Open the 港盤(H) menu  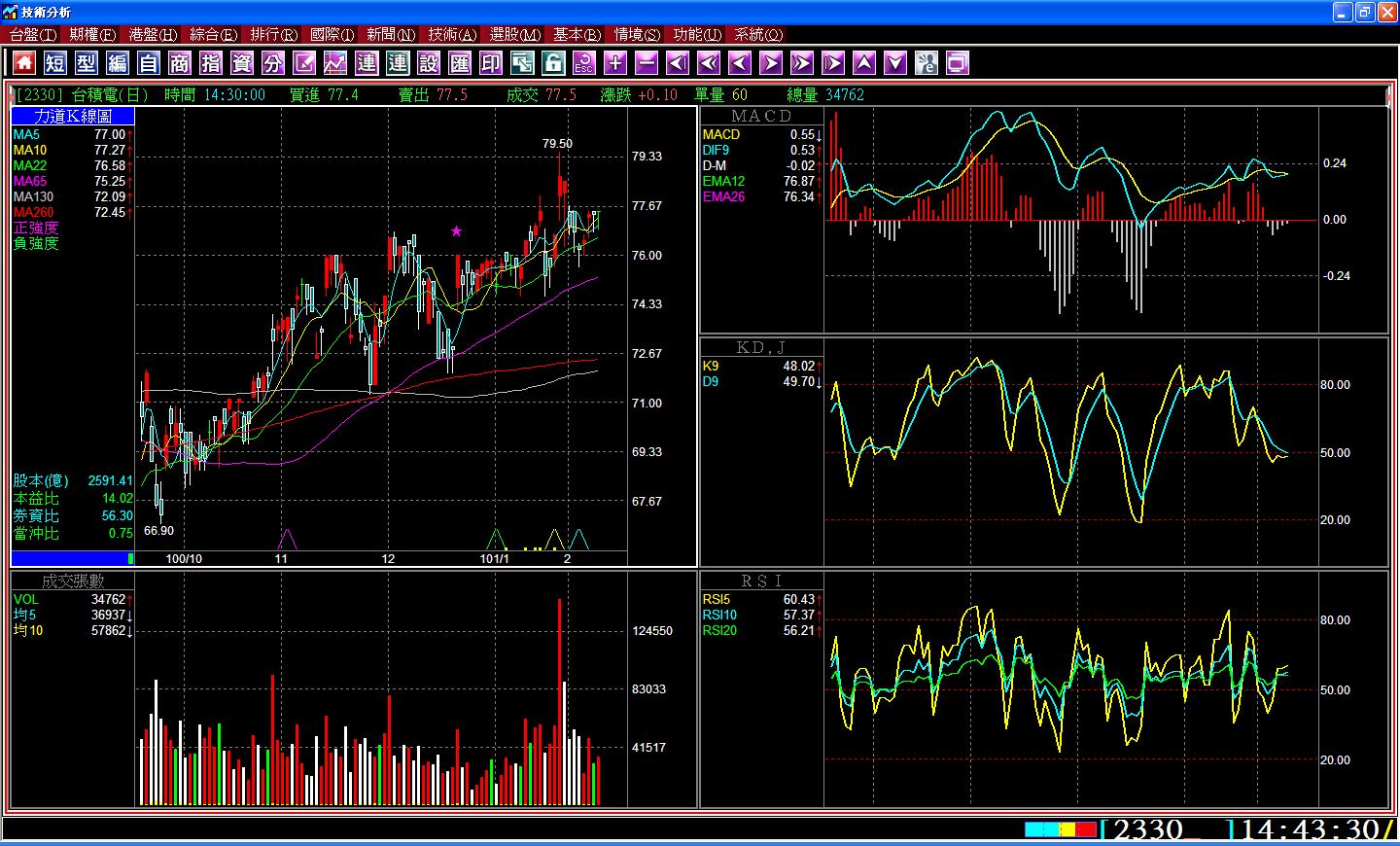point(153,34)
